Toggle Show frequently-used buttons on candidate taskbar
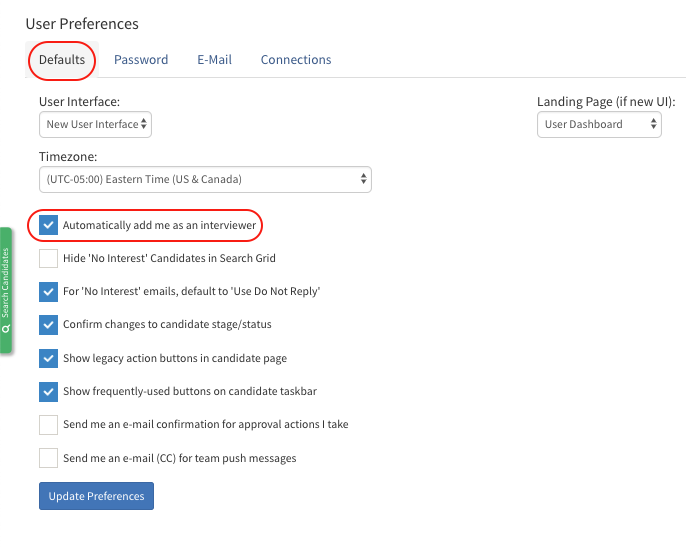686x547 pixels. 48,391
